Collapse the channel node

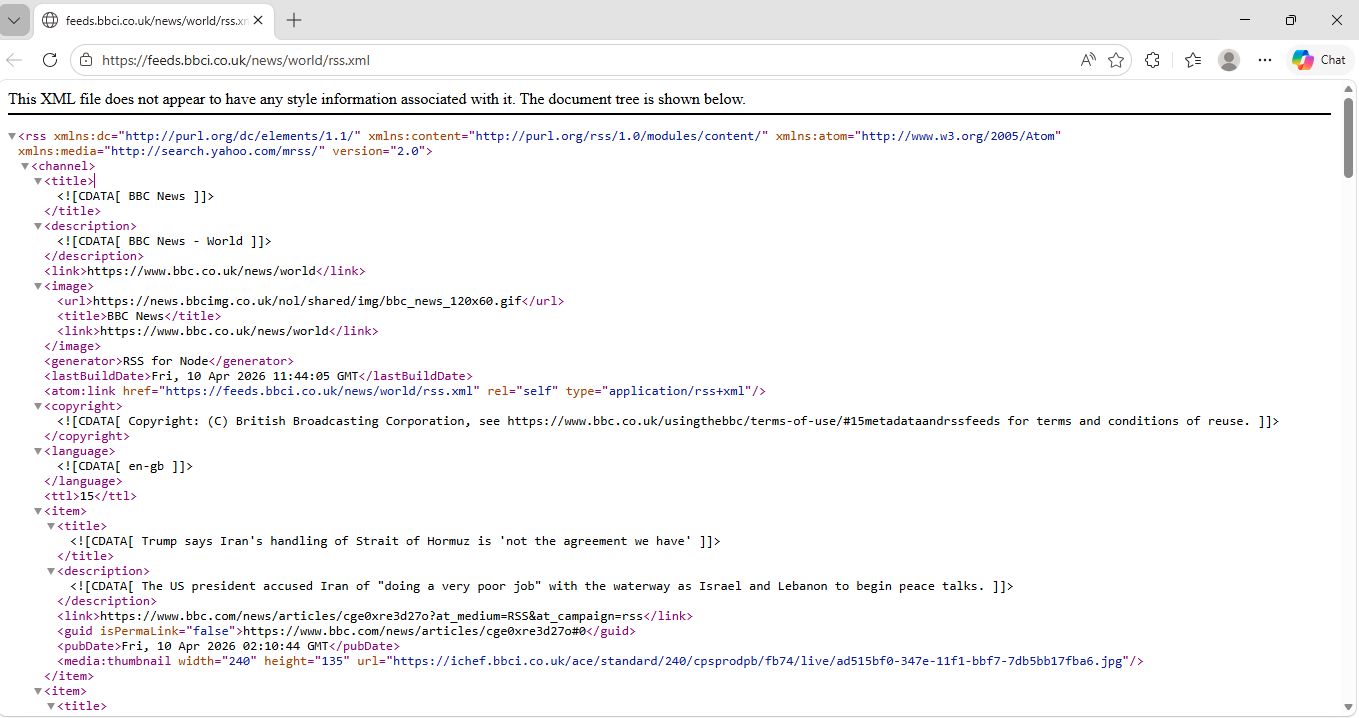(x=25, y=166)
